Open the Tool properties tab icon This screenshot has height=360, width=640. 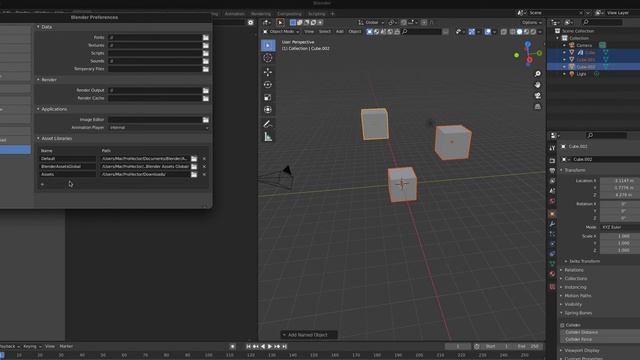coord(552,149)
